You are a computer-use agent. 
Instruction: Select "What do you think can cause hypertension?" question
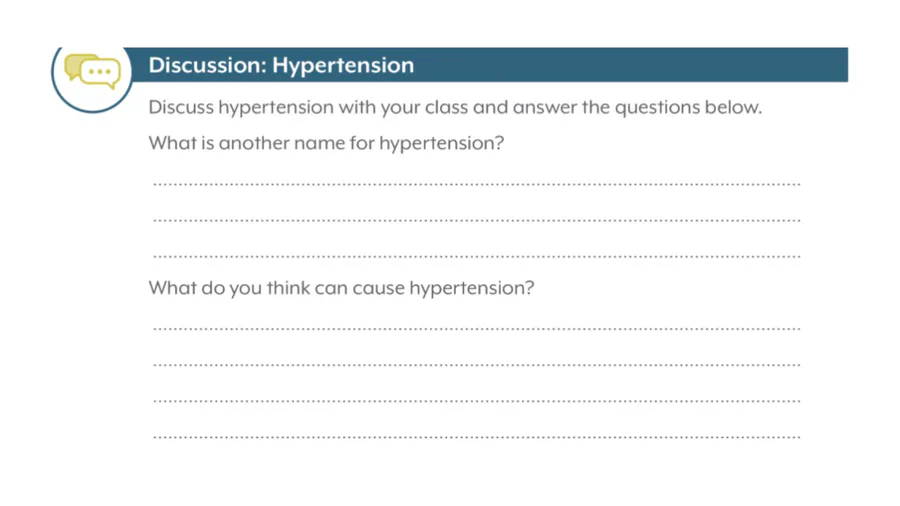pyautogui.click(x=341, y=287)
